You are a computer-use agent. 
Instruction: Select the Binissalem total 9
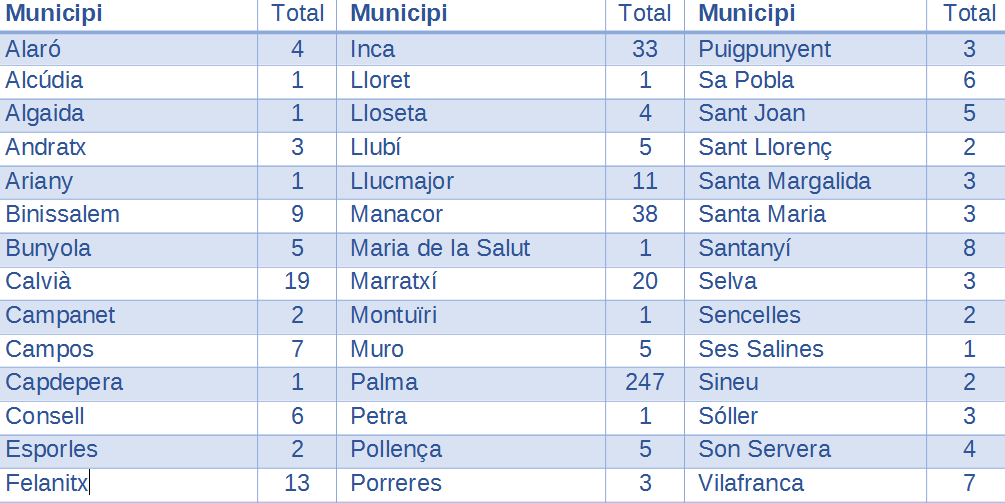point(297,214)
